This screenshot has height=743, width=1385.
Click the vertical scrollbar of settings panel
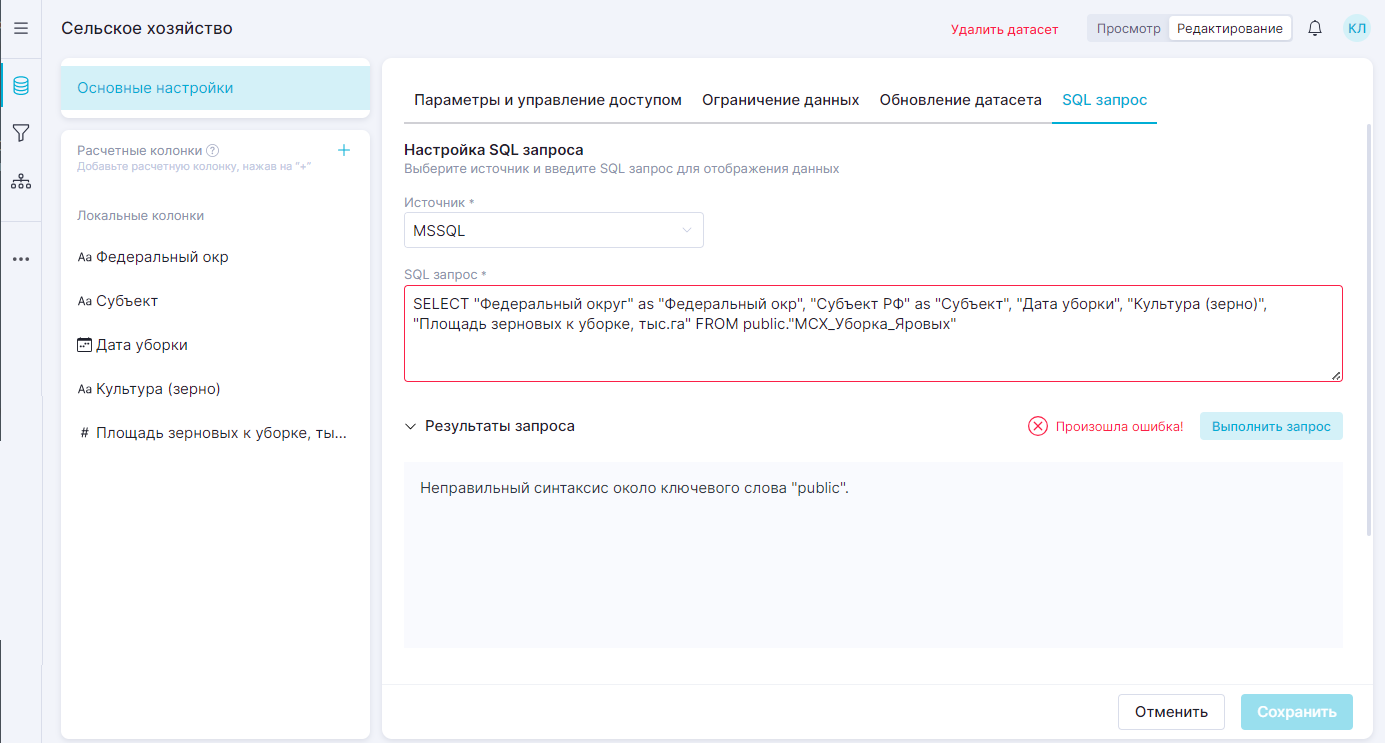(1370, 330)
